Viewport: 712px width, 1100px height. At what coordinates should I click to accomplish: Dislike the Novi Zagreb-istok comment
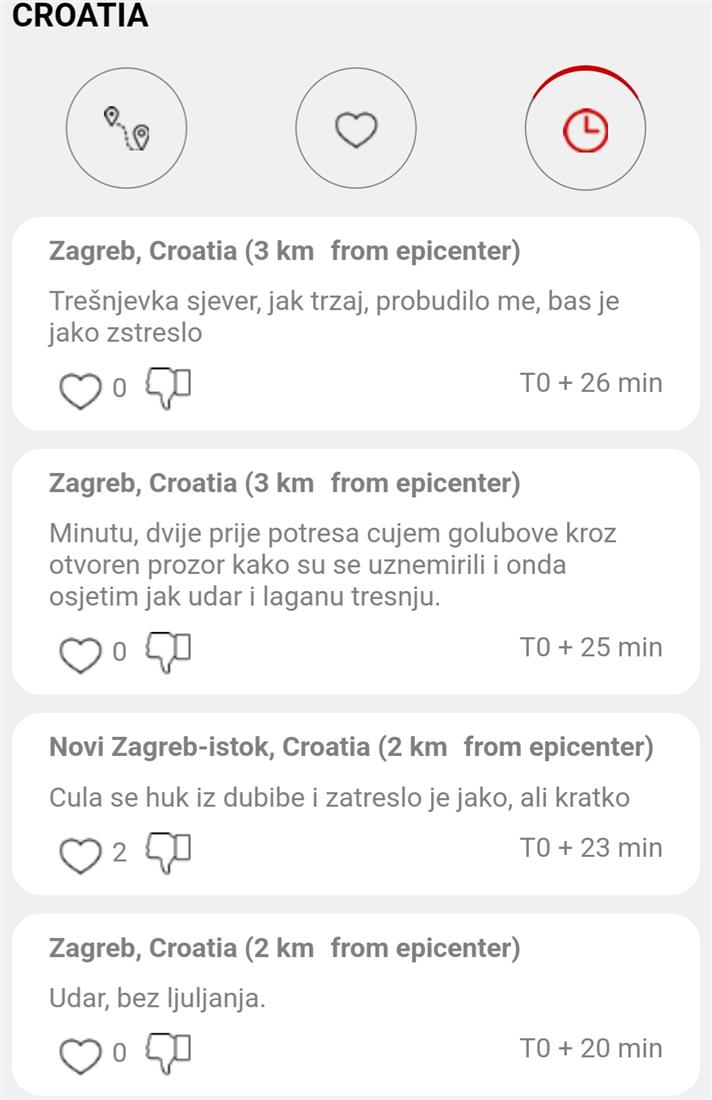point(168,851)
